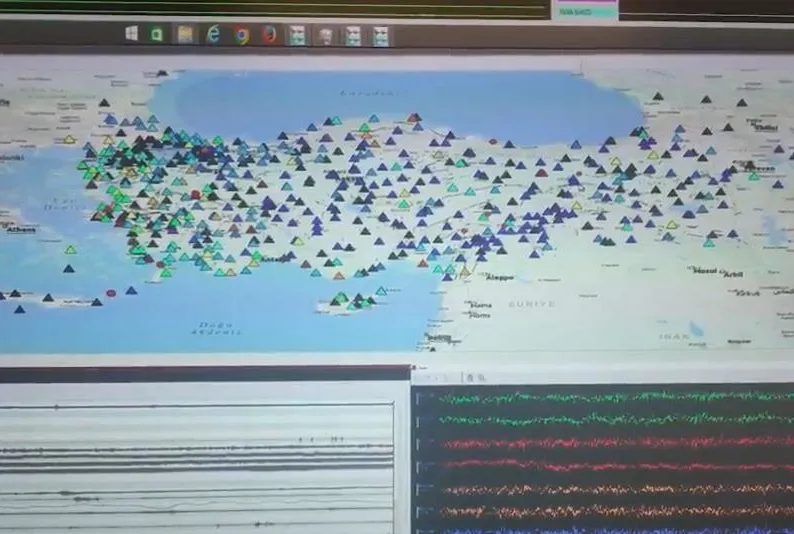Screen dimensions: 794x534
Task: Click the red circle marker south of Turkey's west coast
Action: coord(110,293)
